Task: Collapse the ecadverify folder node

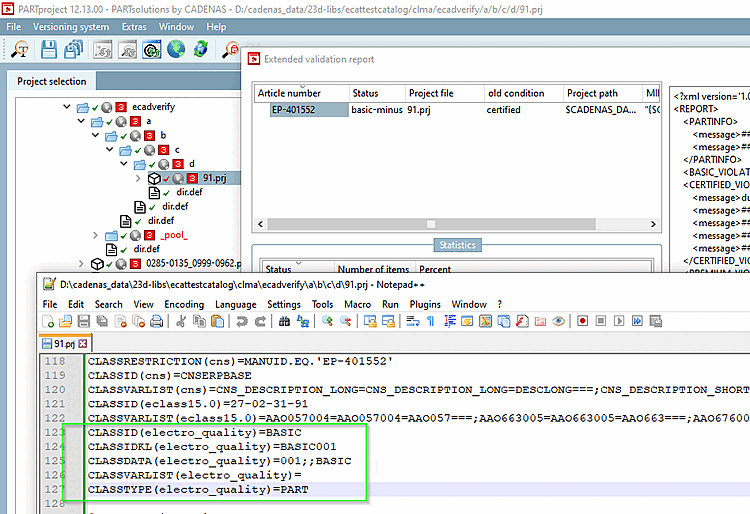Action: [x=67, y=107]
